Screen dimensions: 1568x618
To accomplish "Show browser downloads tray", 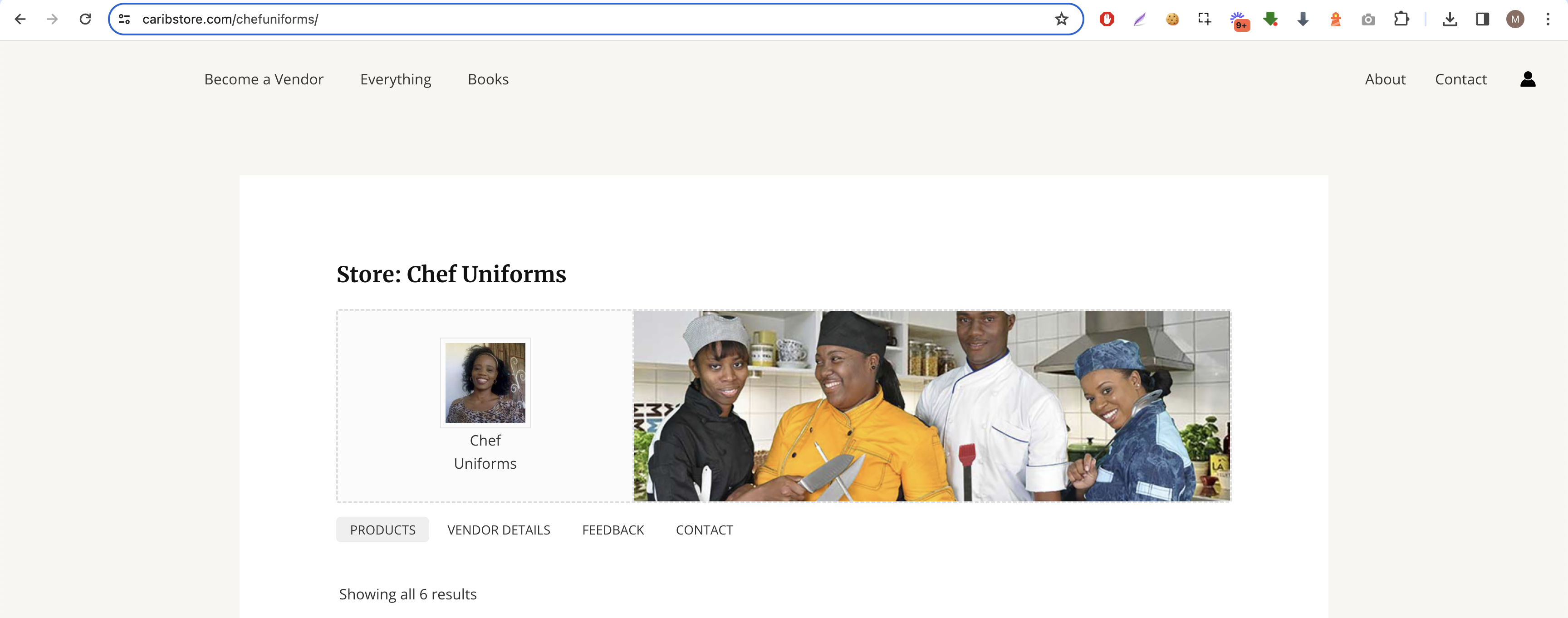I will pyautogui.click(x=1450, y=19).
